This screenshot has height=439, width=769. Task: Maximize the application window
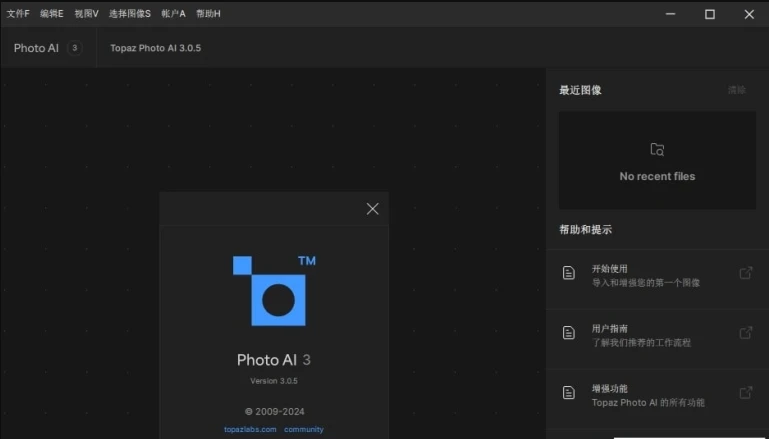pos(710,14)
